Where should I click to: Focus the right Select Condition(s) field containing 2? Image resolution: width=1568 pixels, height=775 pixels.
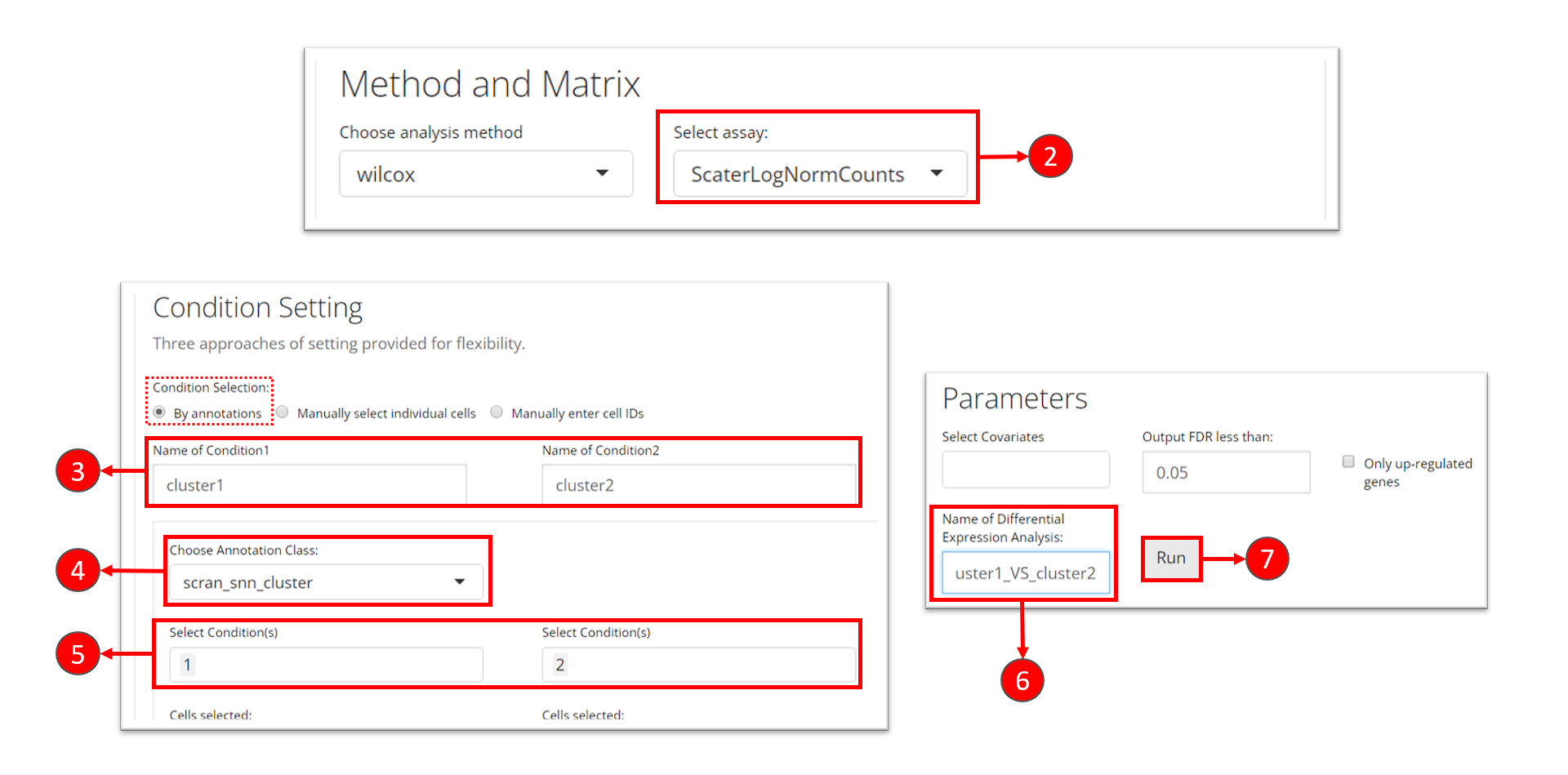pyautogui.click(x=698, y=665)
